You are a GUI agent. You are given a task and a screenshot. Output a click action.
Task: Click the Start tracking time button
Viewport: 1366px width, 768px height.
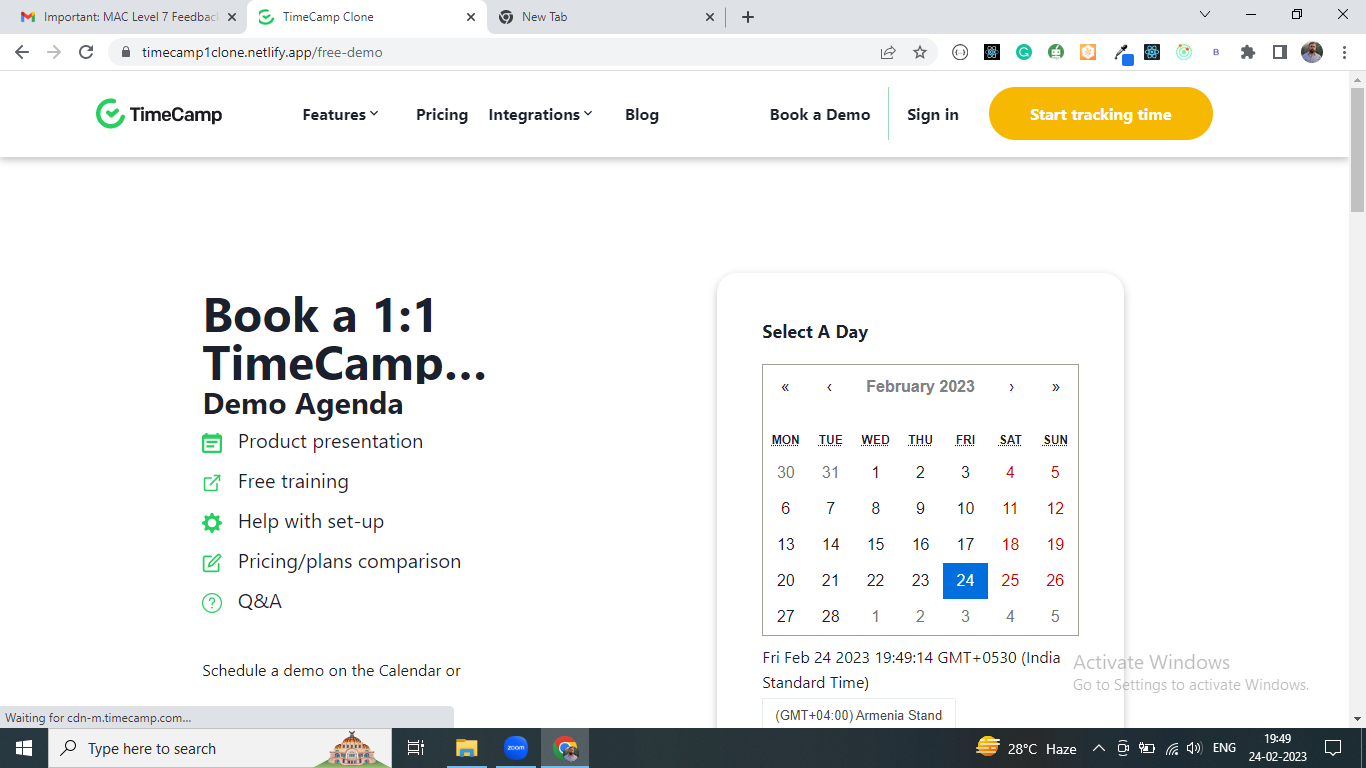[x=1100, y=113]
